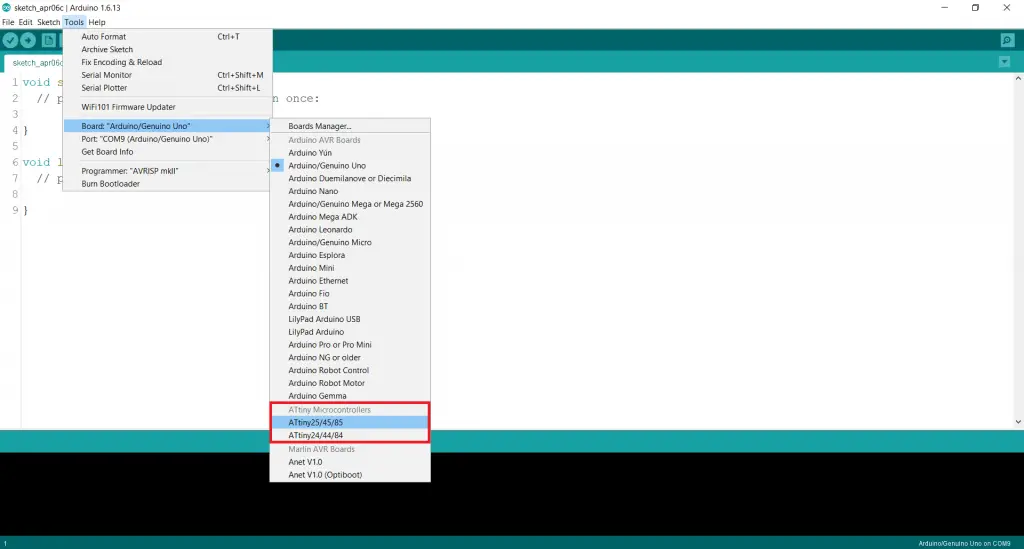Select Arduino Pro or Pro Mini

(x=350, y=345)
